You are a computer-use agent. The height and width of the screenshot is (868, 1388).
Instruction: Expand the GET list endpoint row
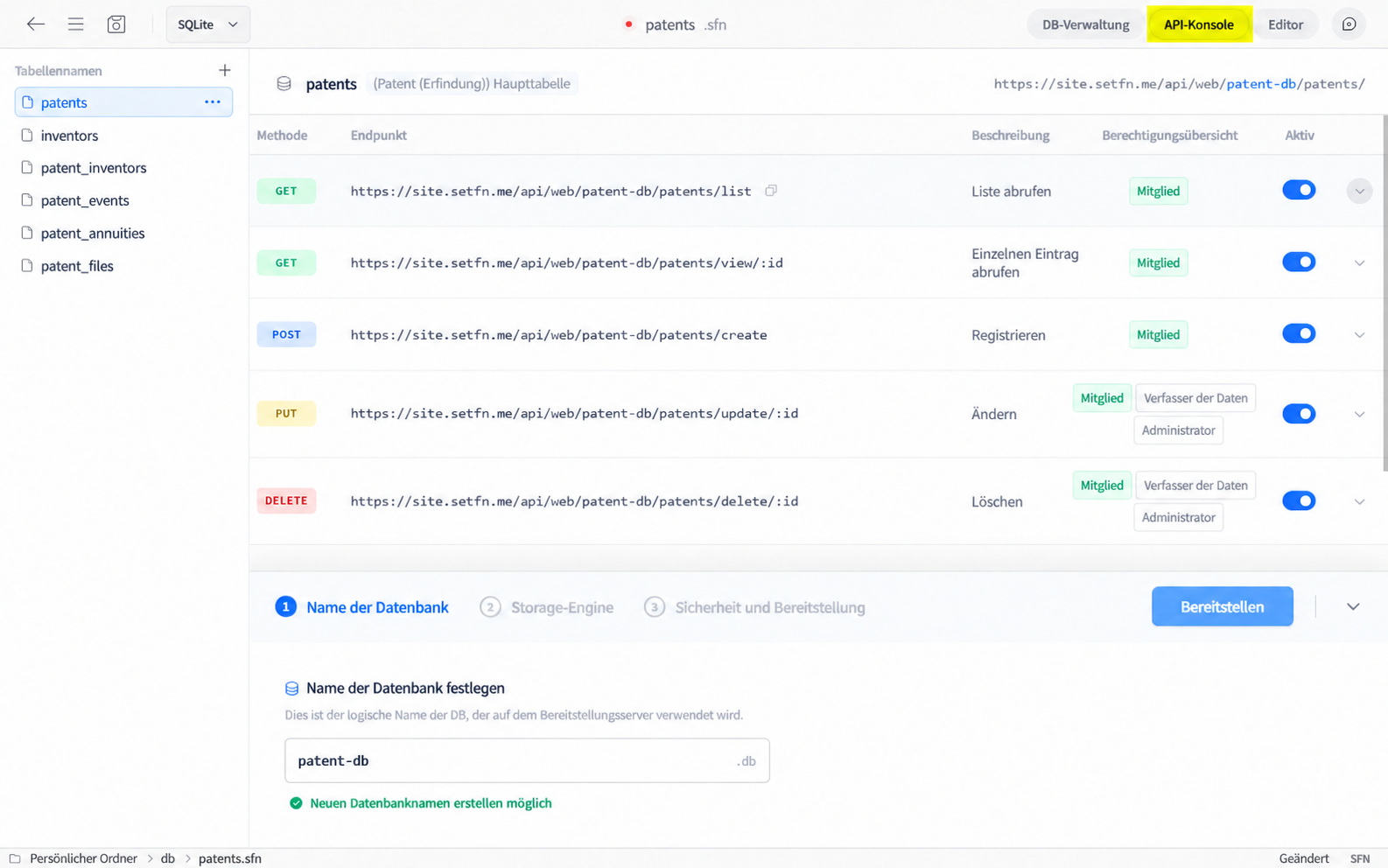click(1359, 191)
